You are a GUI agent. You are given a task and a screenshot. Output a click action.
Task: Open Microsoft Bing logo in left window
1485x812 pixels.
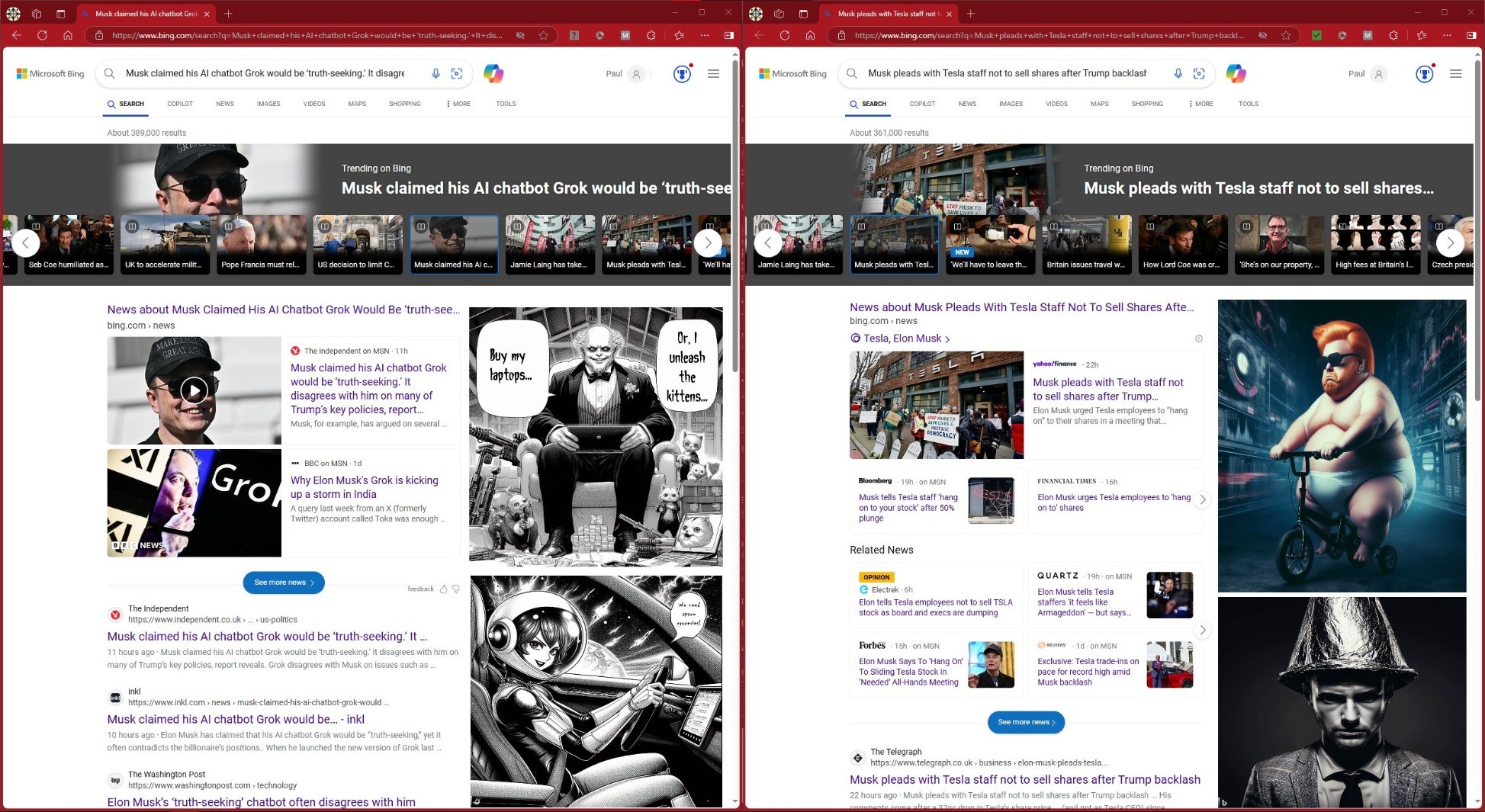50,74
